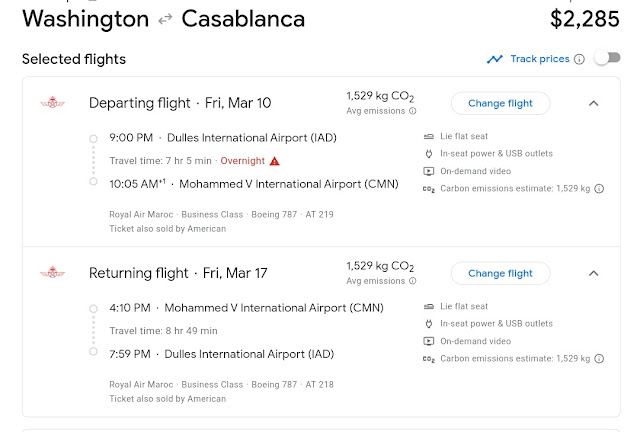Toggle the Track prices switch
The width and height of the screenshot is (640, 432).
606,58
